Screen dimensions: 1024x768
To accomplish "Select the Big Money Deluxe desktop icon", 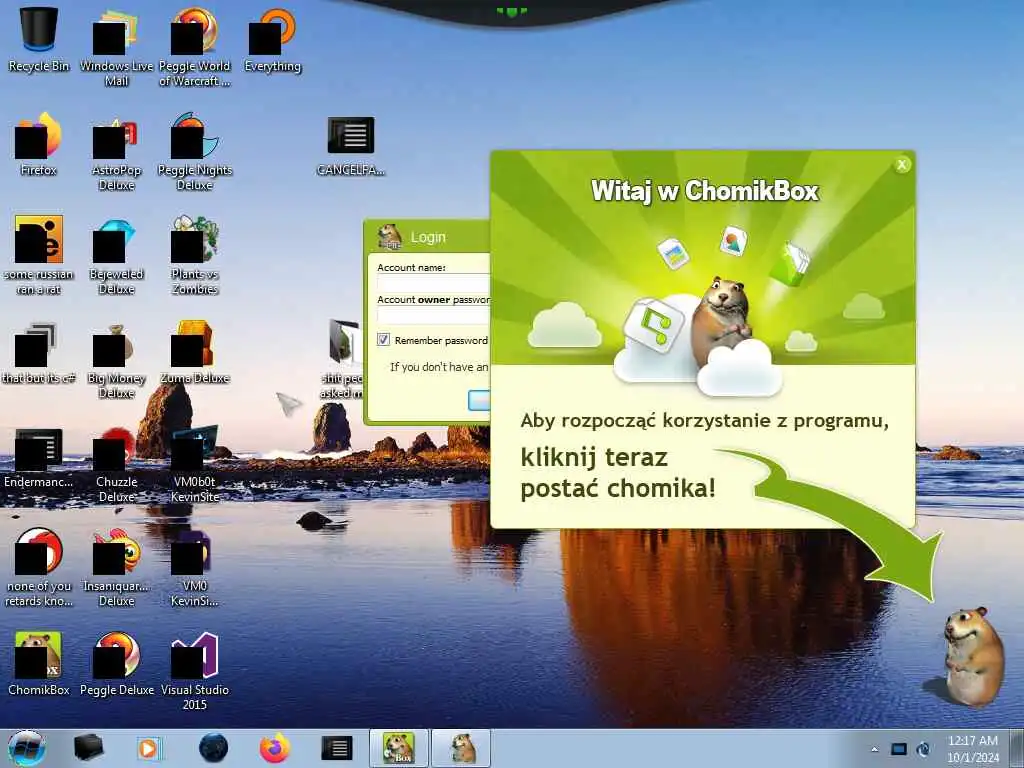I will (x=116, y=360).
